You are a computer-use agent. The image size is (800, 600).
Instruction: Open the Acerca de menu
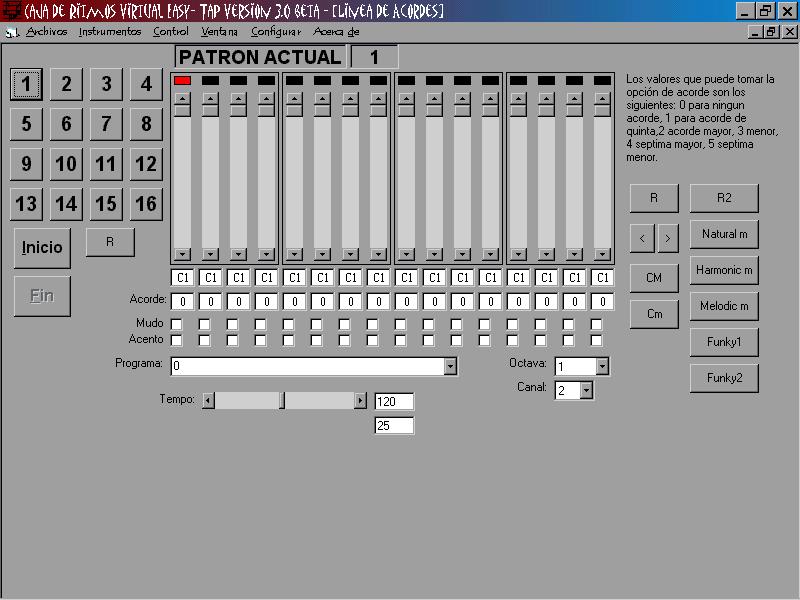(336, 32)
